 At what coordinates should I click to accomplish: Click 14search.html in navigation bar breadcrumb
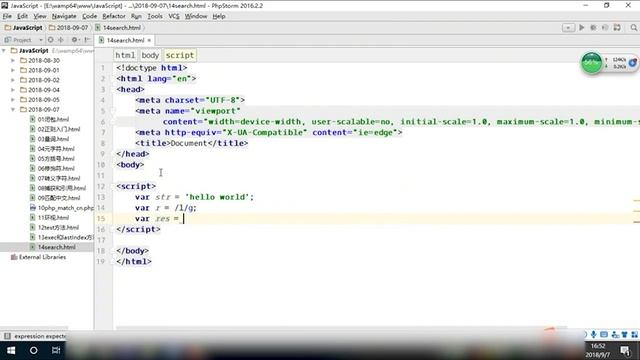click(x=118, y=28)
